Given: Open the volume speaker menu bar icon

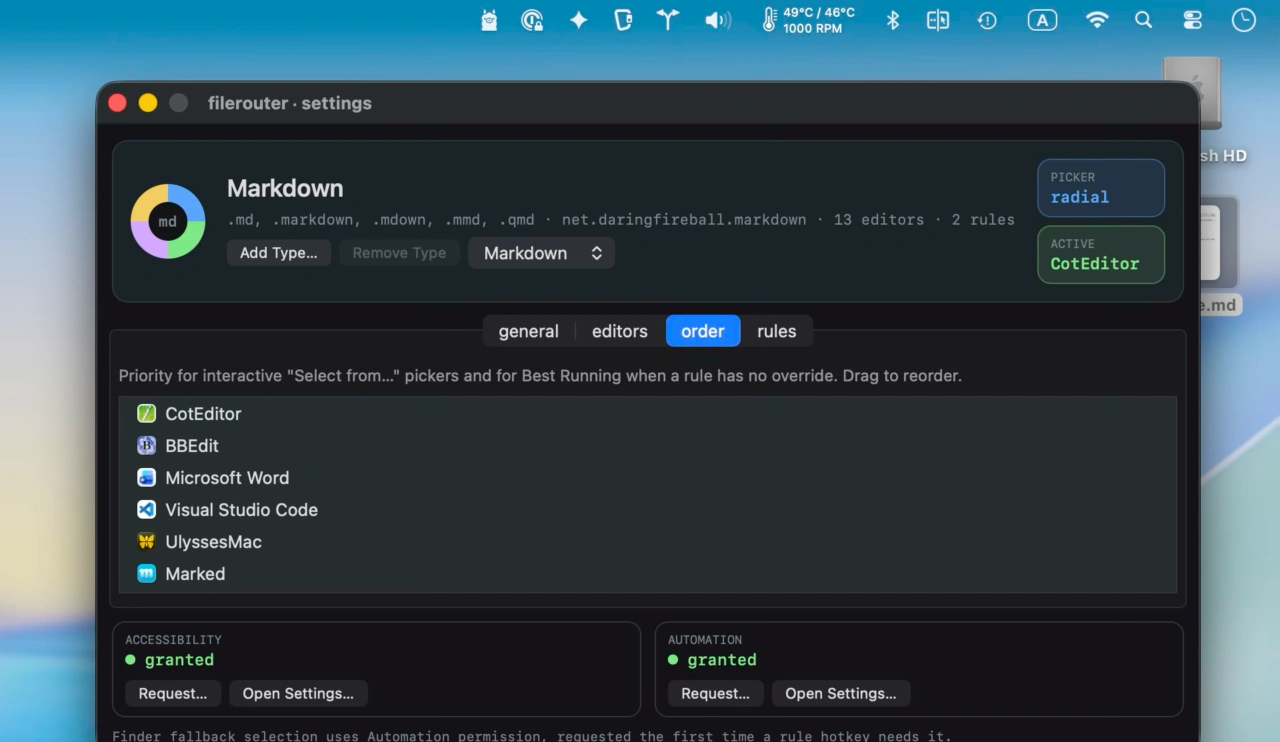Looking at the screenshot, I should tap(718, 20).
